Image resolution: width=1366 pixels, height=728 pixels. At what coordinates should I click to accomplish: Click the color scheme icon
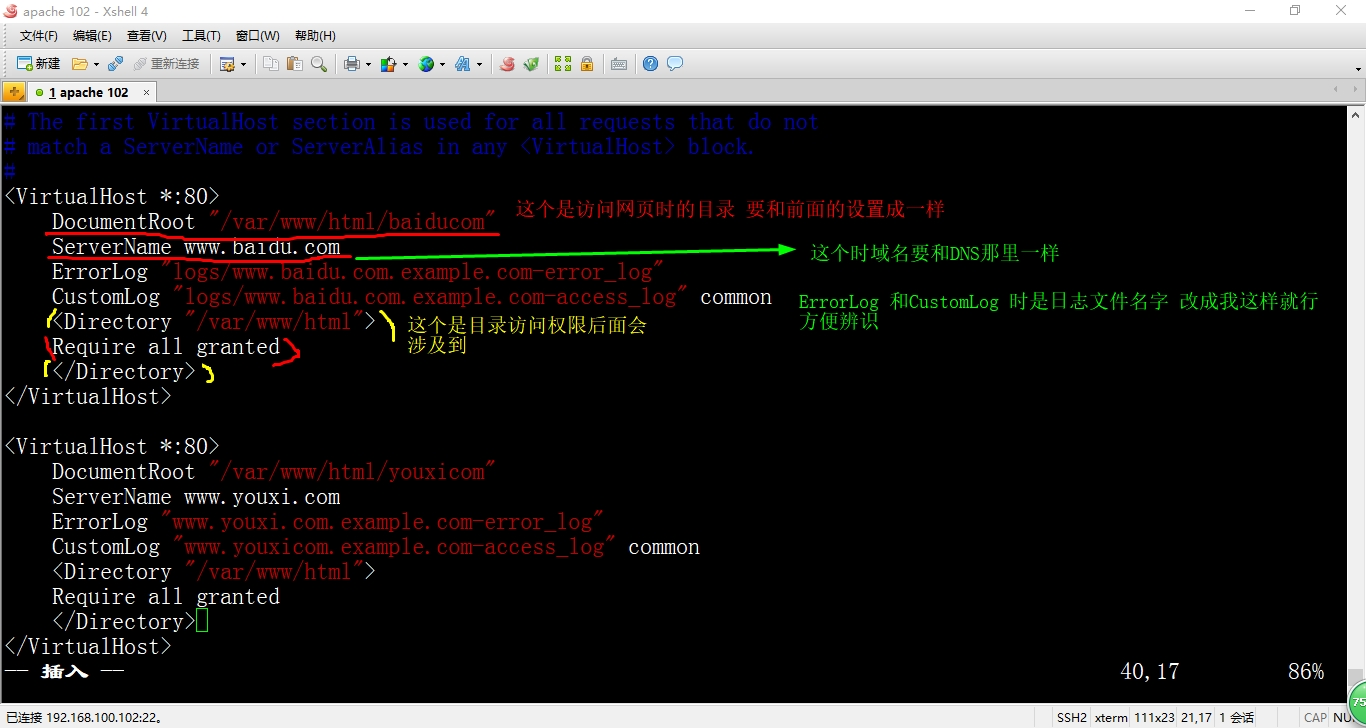point(389,64)
